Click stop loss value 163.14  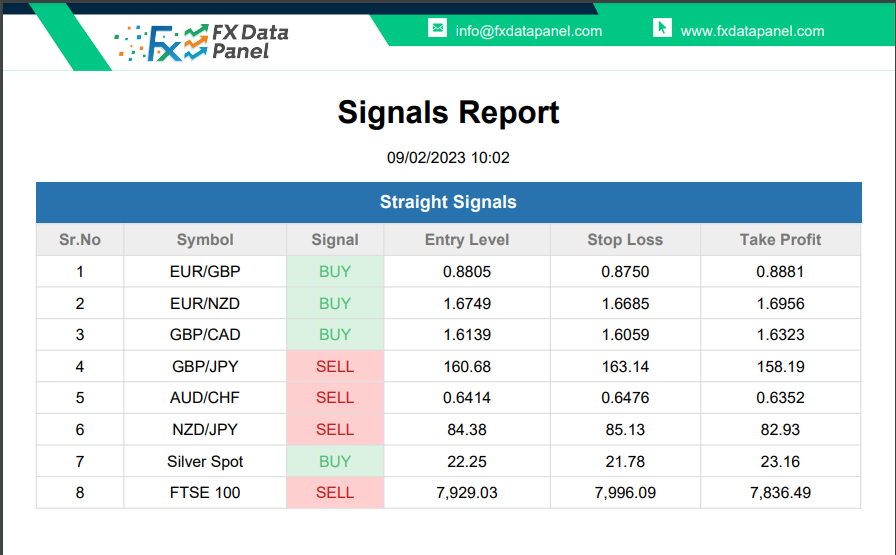pyautogui.click(x=625, y=366)
